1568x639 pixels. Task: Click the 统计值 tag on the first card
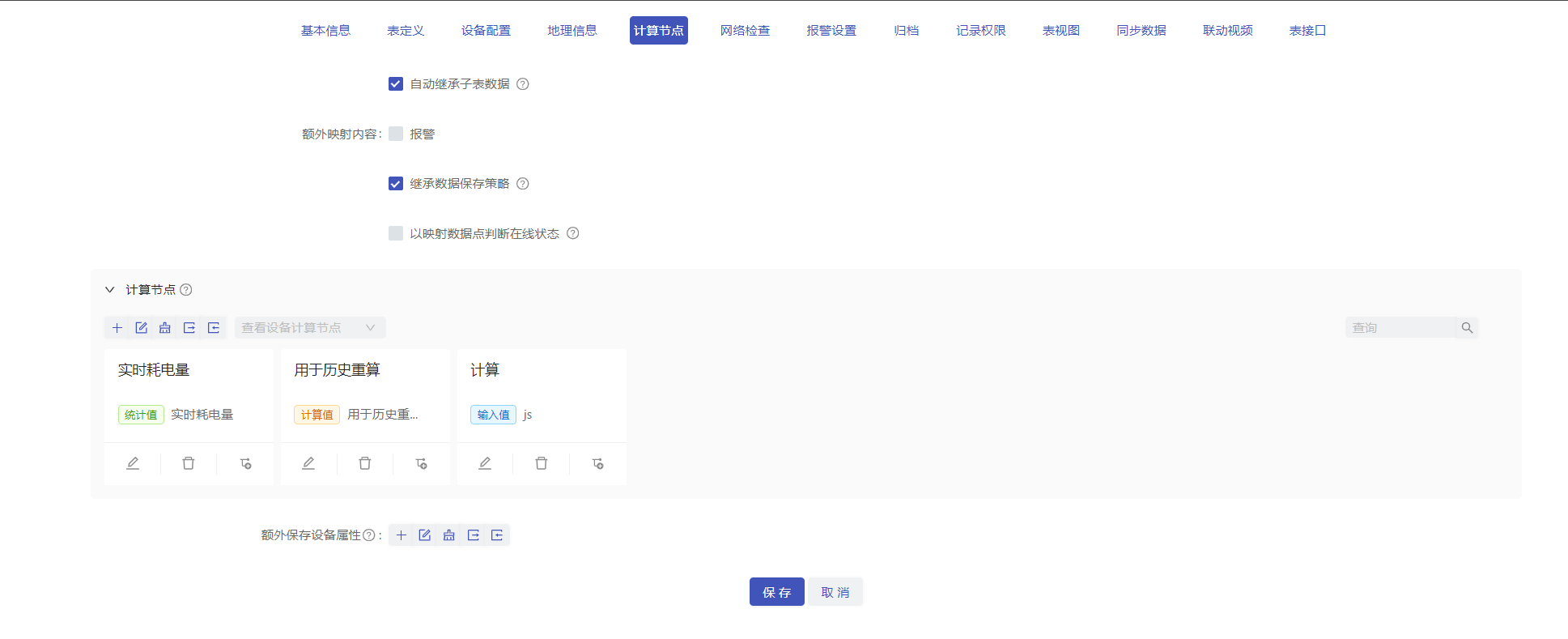141,415
